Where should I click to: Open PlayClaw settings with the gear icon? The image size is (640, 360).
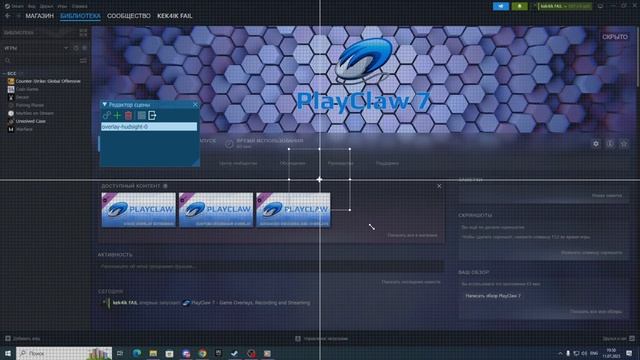click(x=596, y=144)
